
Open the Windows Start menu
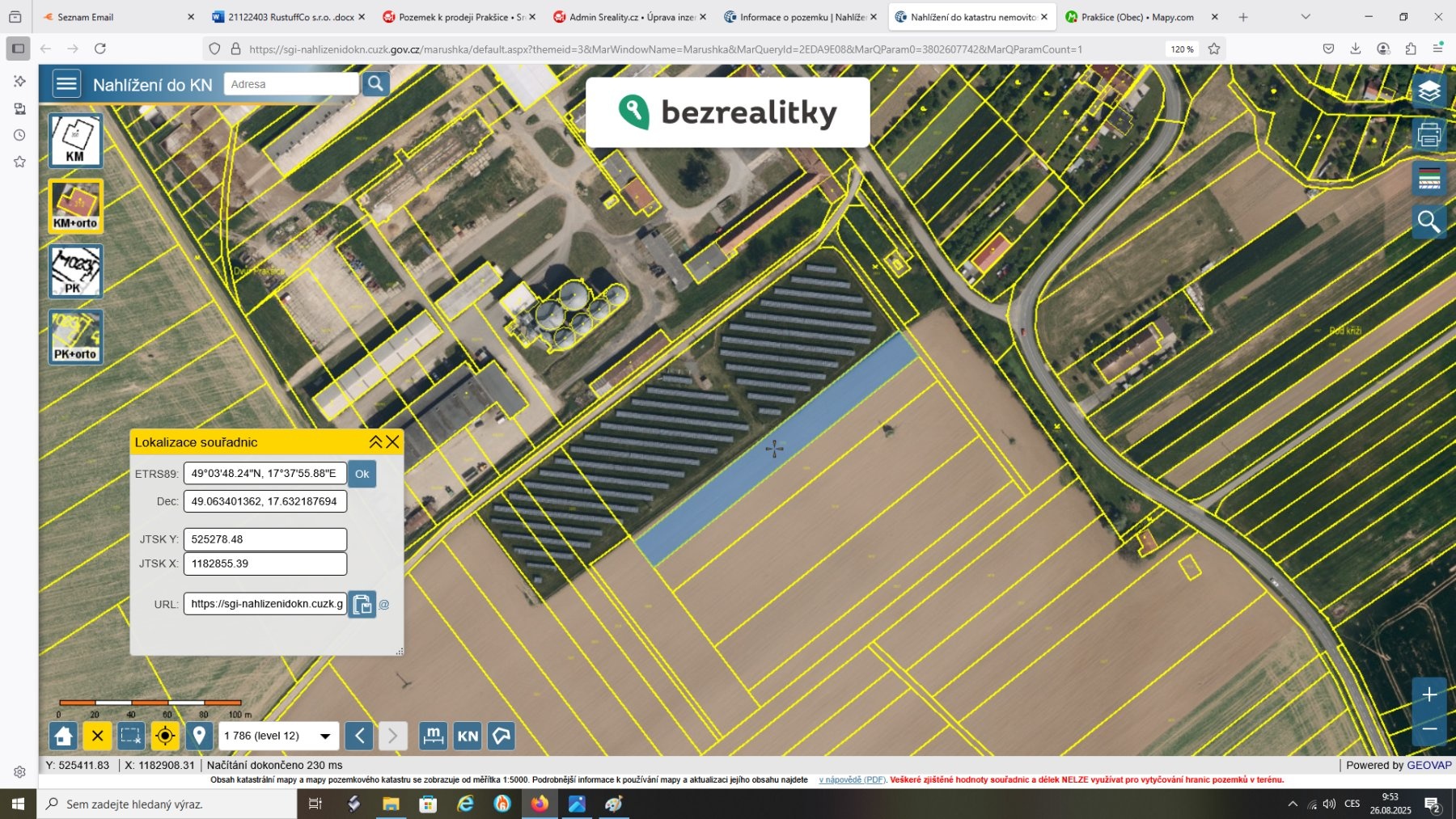click(18, 804)
